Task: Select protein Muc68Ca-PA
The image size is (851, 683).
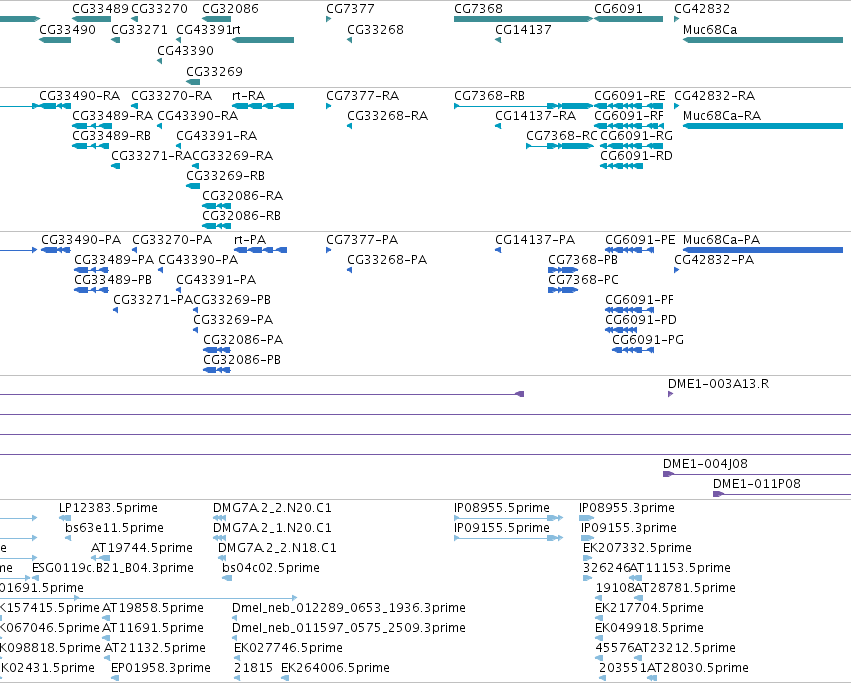Action: [x=721, y=241]
